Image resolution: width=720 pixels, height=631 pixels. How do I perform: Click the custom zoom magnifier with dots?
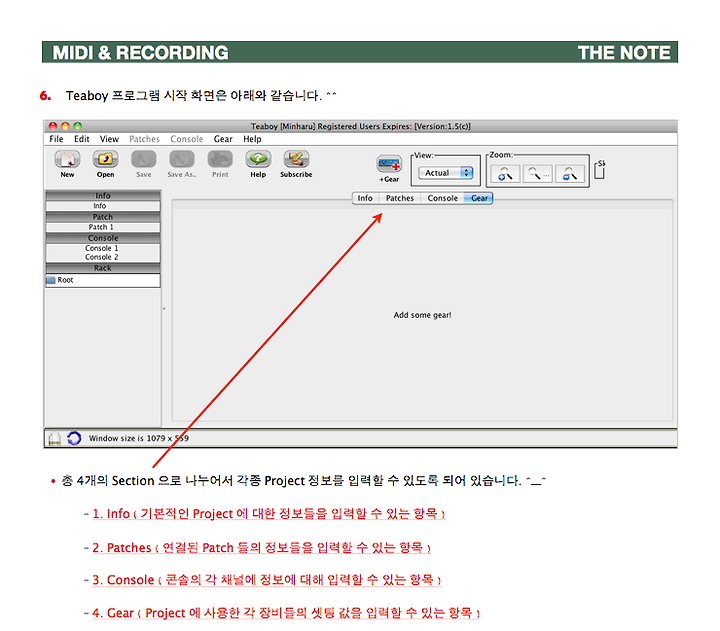pos(538,174)
